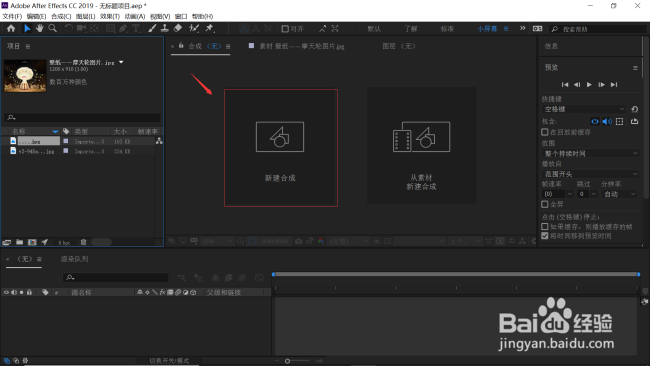Open the flowchart icon beside file list
Image resolution: width=650 pixels, height=366 pixels.
[159, 141]
